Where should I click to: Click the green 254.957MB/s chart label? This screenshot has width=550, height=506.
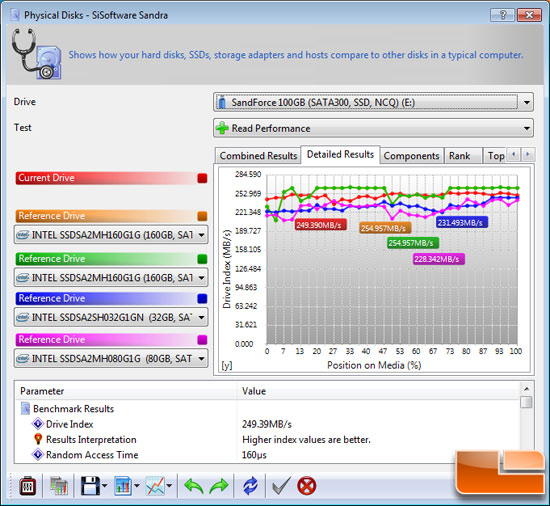click(x=413, y=243)
